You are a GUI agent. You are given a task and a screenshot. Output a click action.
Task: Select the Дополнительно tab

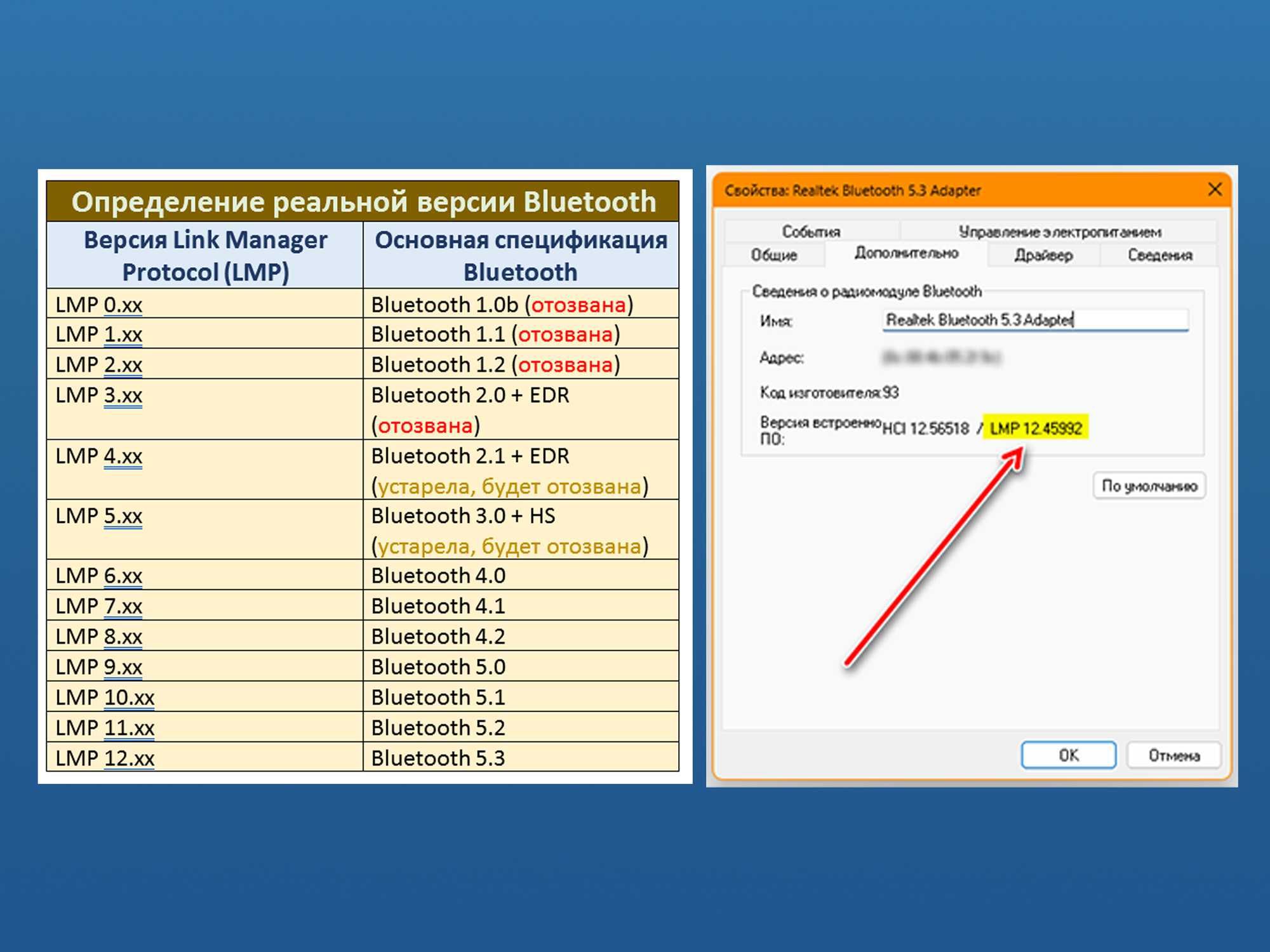point(906,253)
